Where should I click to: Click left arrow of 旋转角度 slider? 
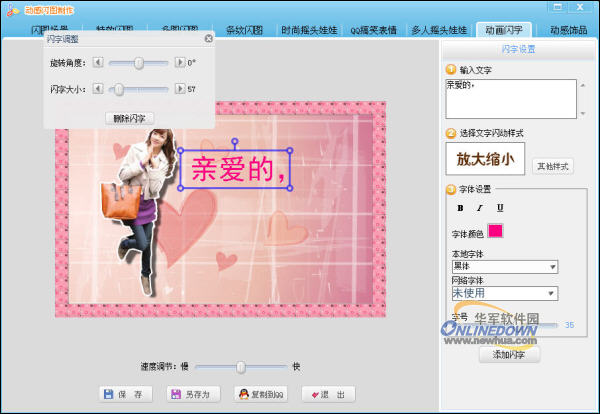(97, 62)
